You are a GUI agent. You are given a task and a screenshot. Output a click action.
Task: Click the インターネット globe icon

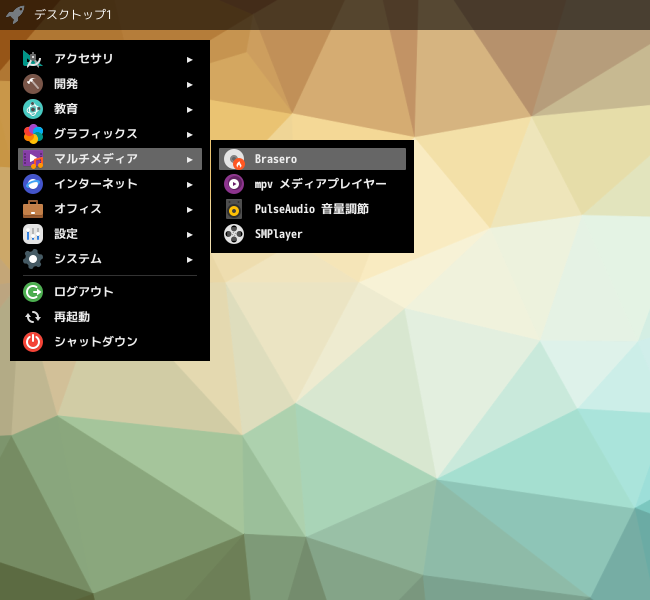pyautogui.click(x=33, y=184)
